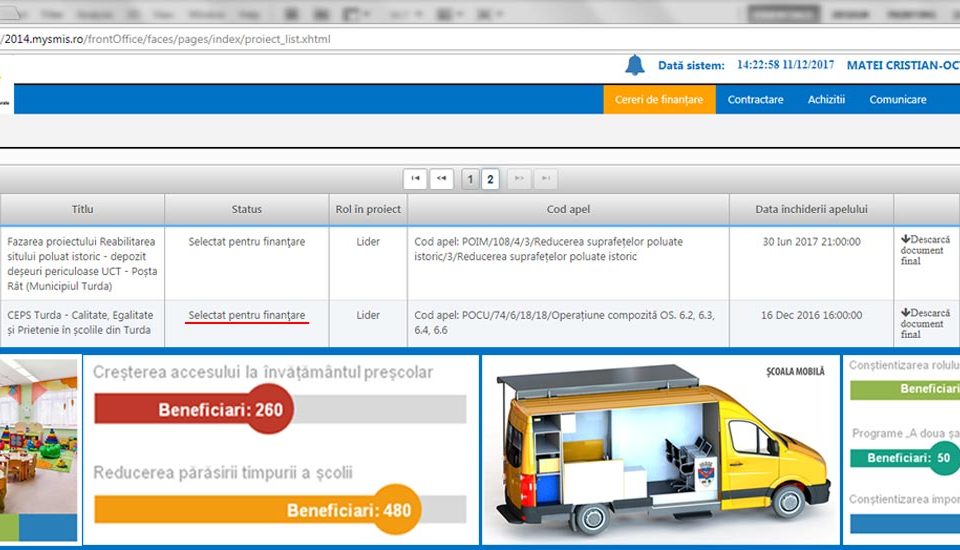960x550 pixels.
Task: Select the Comunicare menu item
Action: click(x=897, y=99)
